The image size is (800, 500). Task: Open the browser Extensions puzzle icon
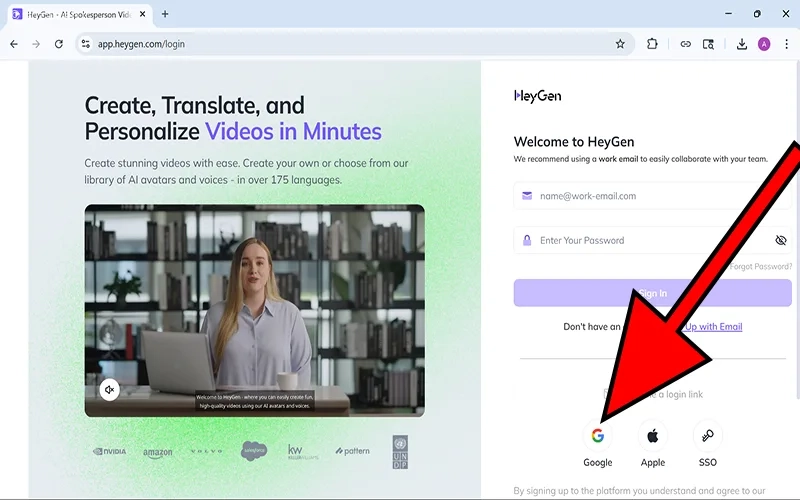[652, 44]
